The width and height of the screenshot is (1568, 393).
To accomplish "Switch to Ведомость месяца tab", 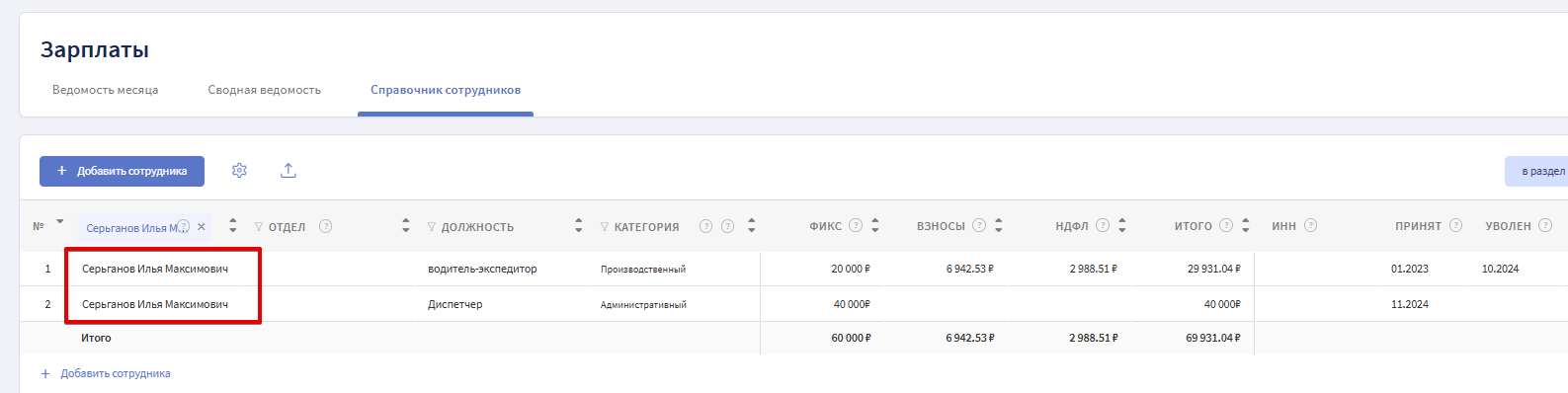I will click(x=106, y=90).
